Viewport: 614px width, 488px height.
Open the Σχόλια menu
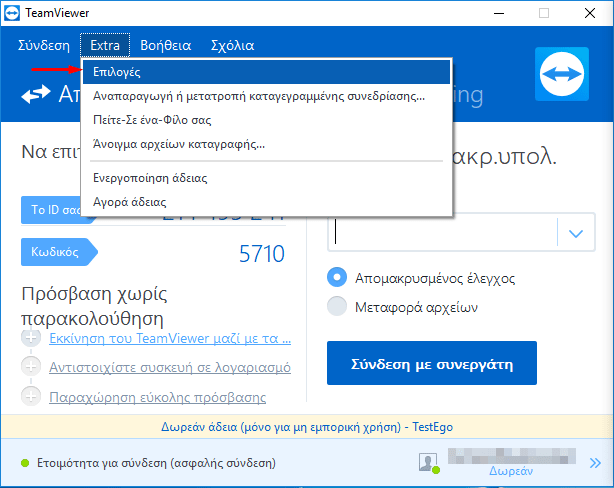click(233, 45)
